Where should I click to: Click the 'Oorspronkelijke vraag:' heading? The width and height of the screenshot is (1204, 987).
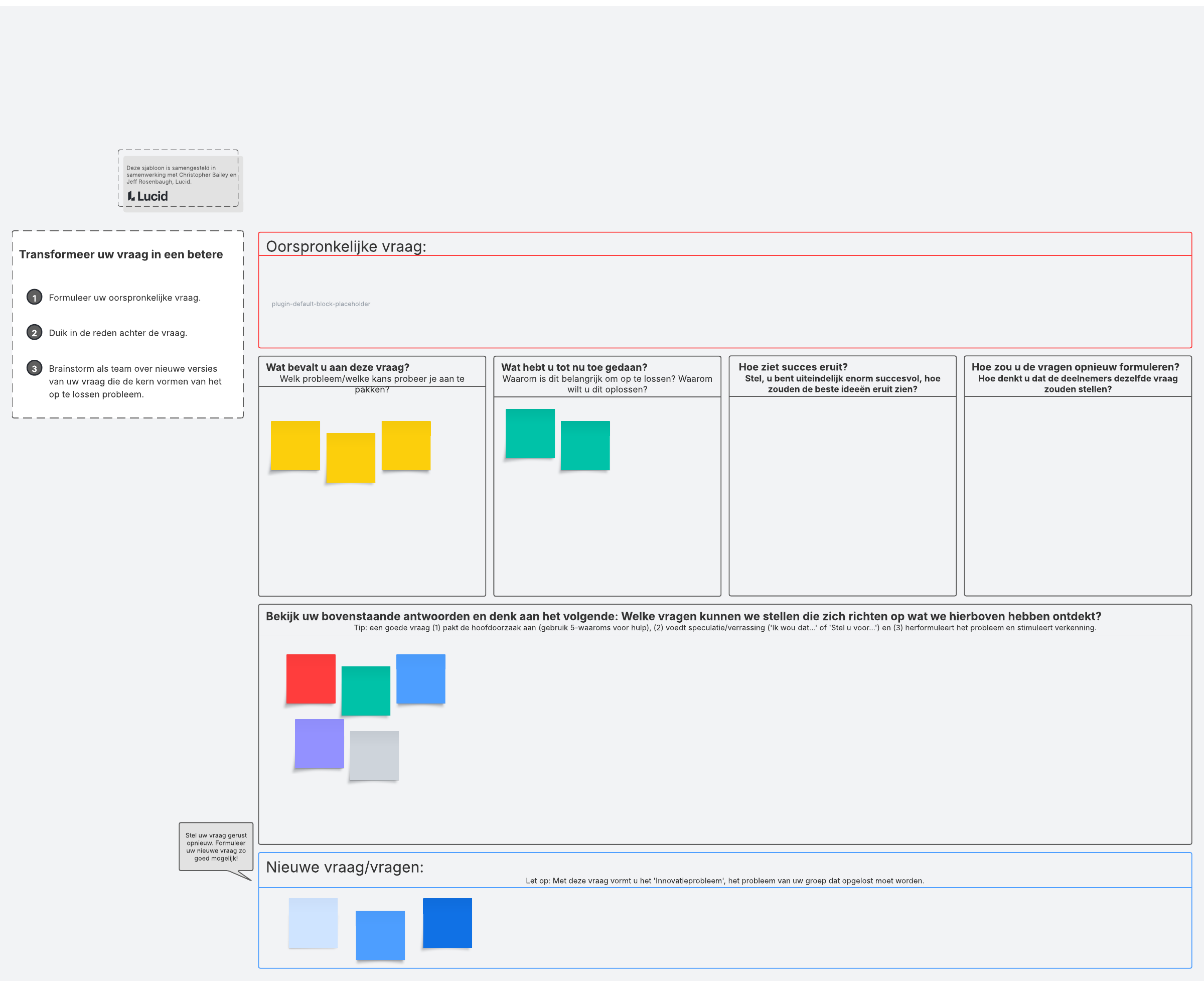click(346, 246)
